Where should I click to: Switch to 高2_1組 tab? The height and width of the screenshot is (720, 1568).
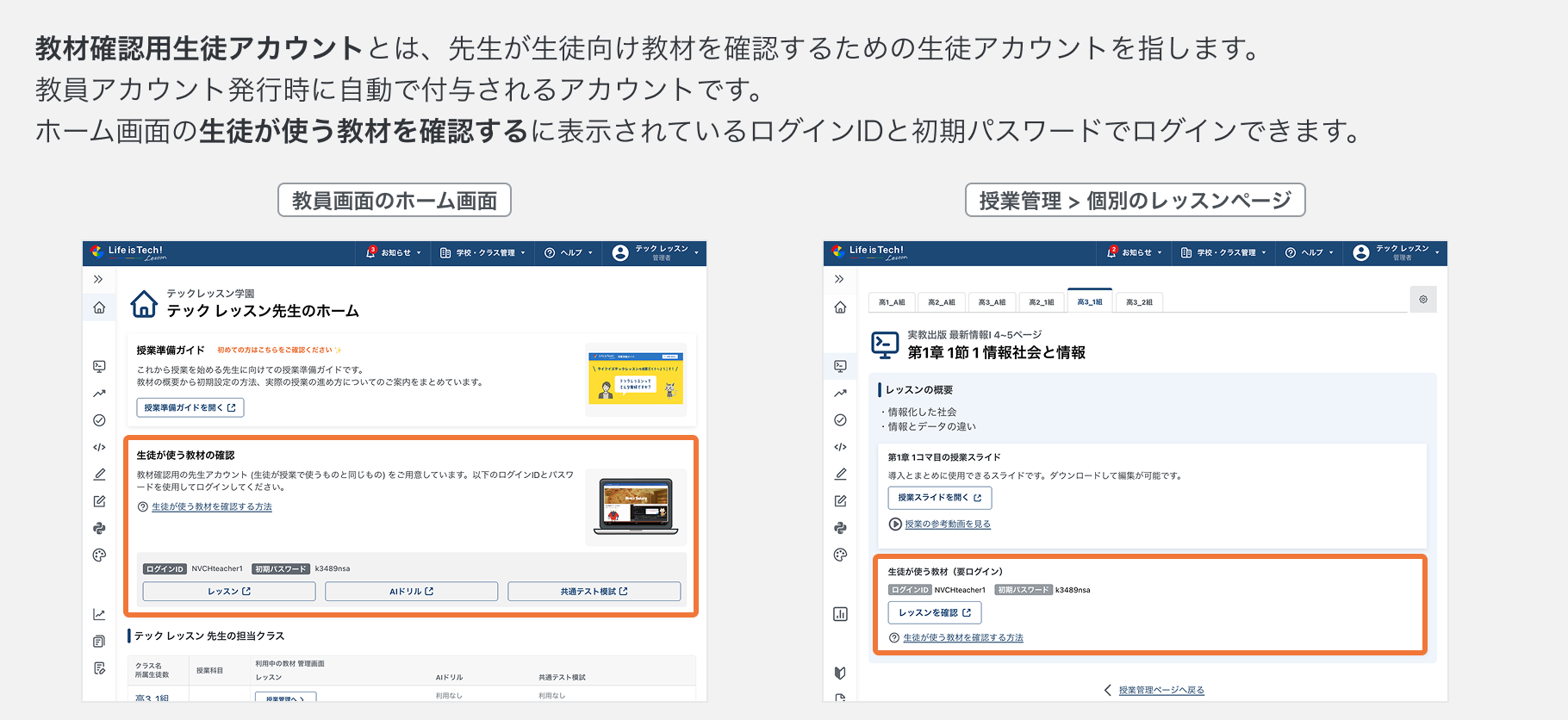[x=1042, y=302]
